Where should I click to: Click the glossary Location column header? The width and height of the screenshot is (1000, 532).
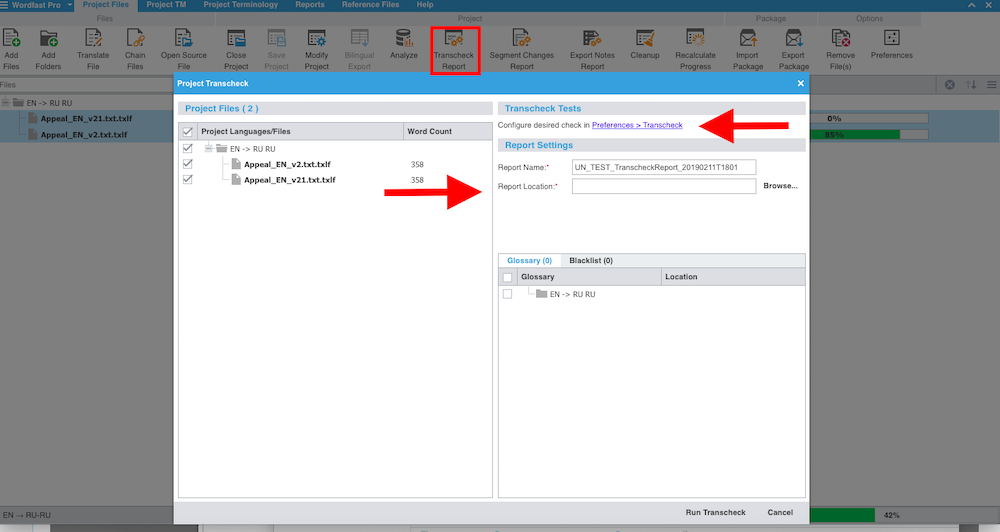pyautogui.click(x=733, y=277)
